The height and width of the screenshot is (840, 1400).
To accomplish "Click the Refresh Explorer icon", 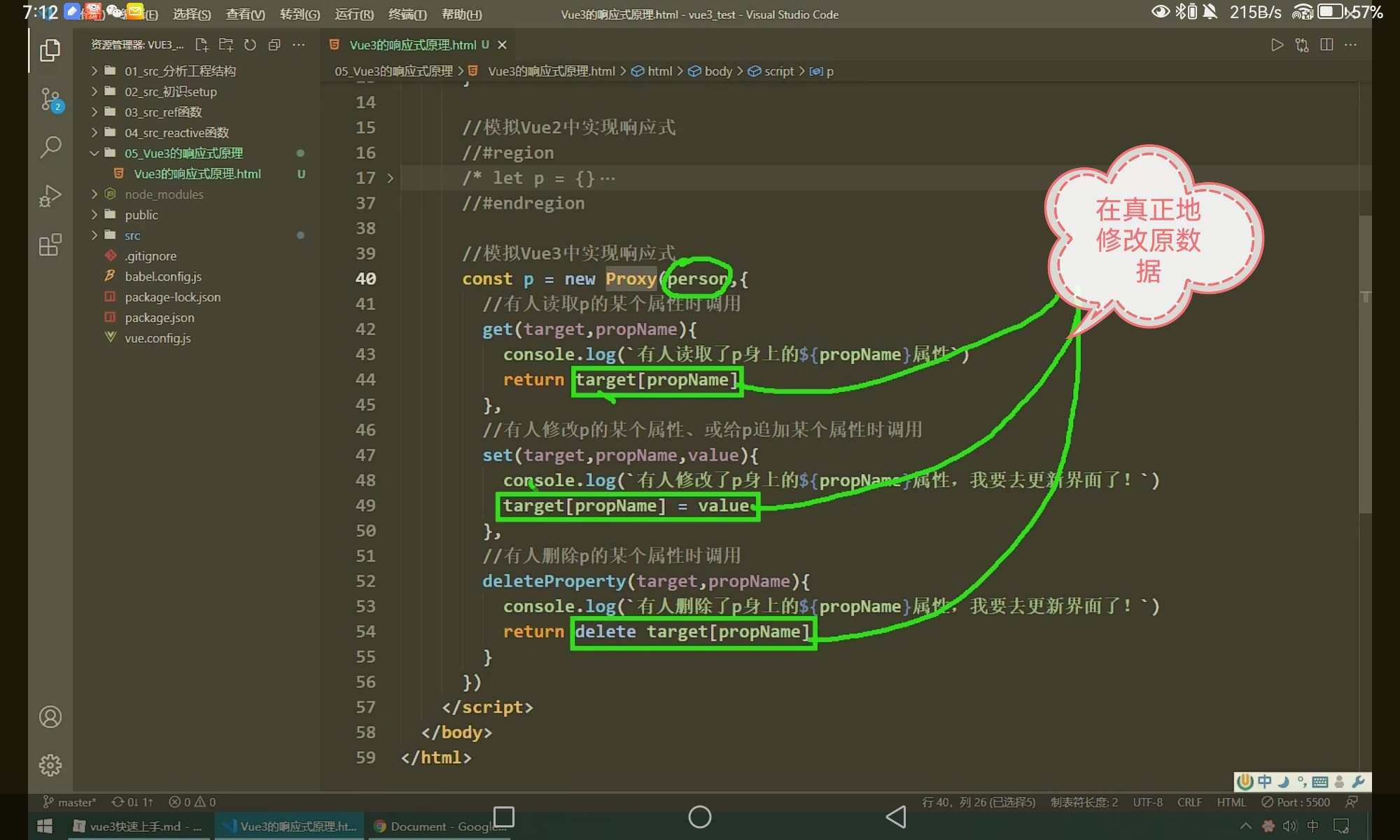I will [250, 45].
